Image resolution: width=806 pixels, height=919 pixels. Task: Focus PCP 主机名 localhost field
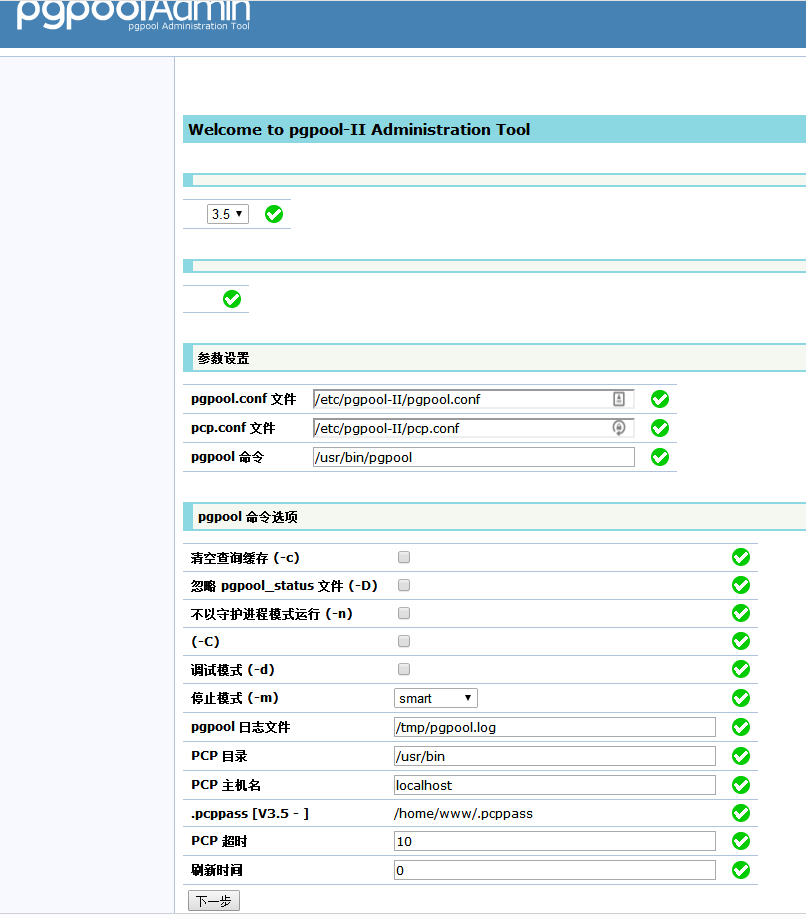pos(555,785)
